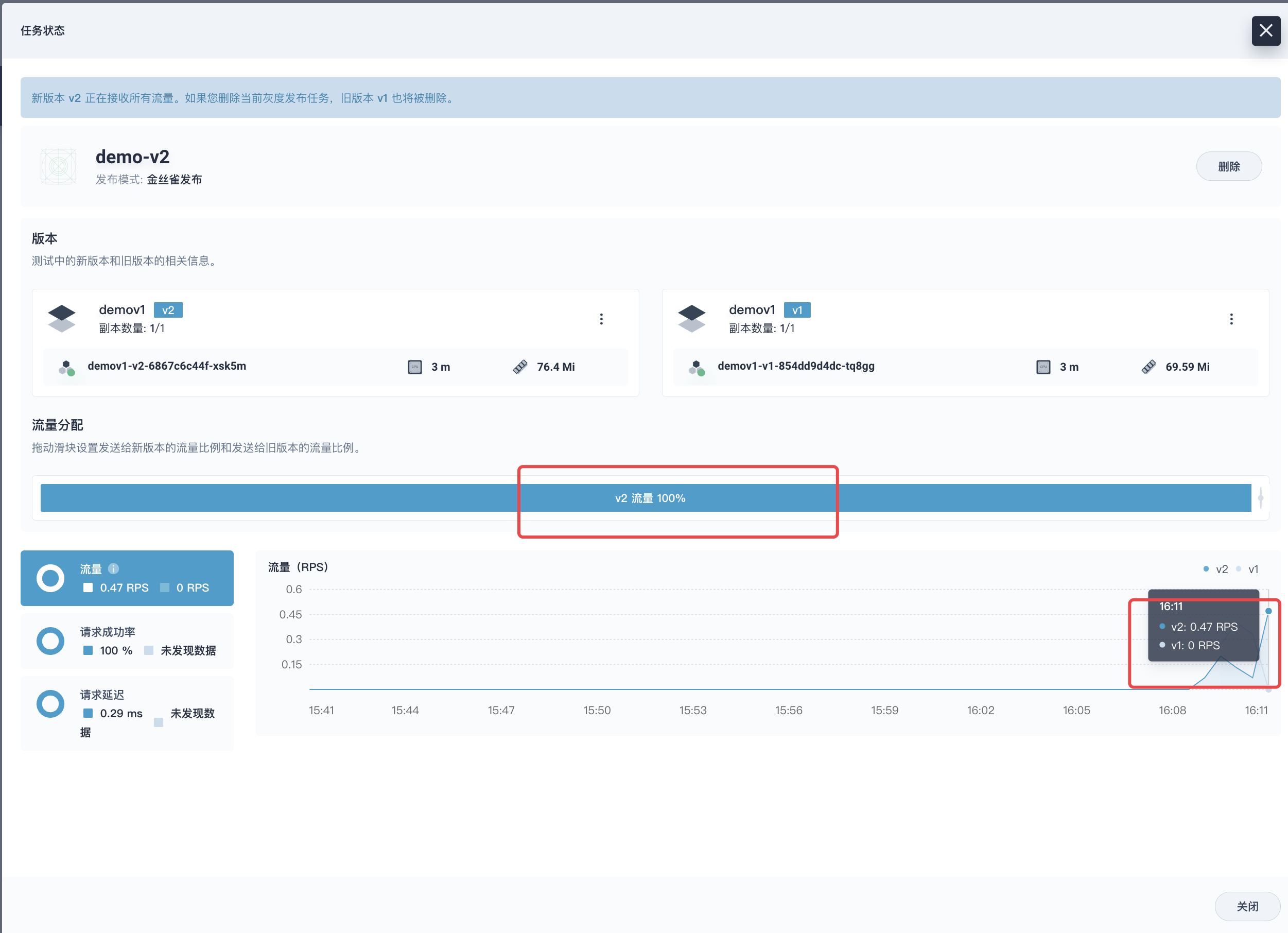Click the demo-v2 application icon
The height and width of the screenshot is (933, 1288).
pos(59,166)
